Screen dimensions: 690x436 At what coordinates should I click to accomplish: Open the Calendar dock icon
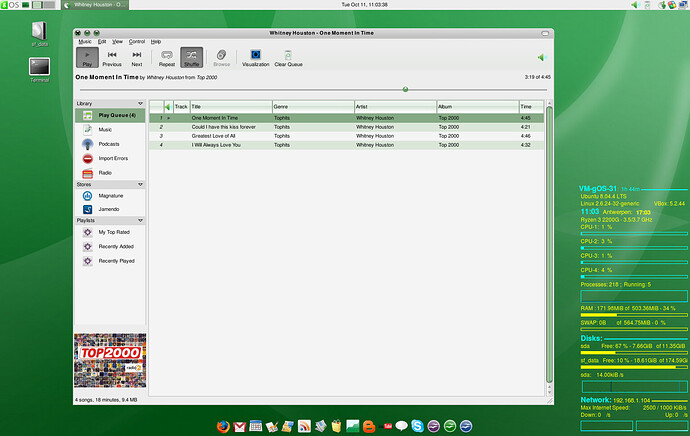pyautogui.click(x=256, y=426)
